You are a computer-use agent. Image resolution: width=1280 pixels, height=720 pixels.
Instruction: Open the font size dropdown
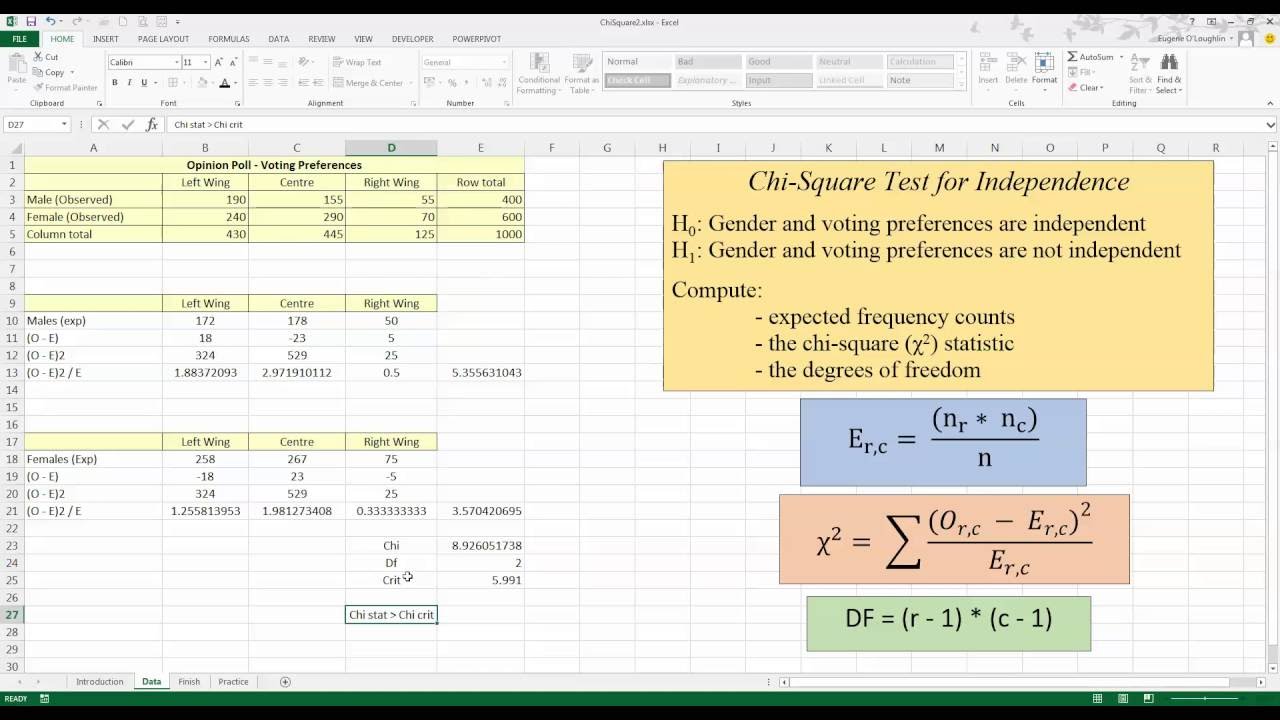tap(205, 62)
